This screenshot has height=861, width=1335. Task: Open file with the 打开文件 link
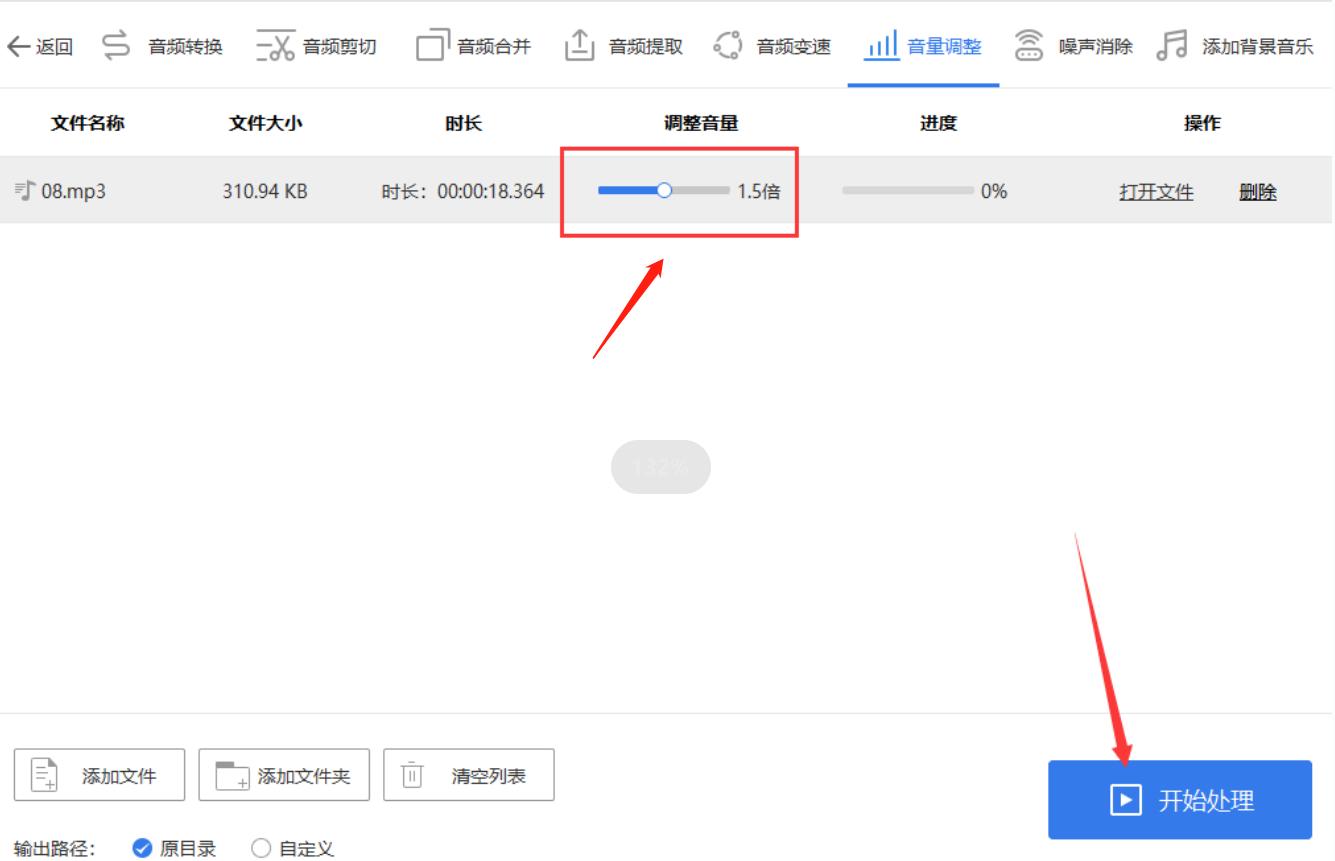(1156, 191)
